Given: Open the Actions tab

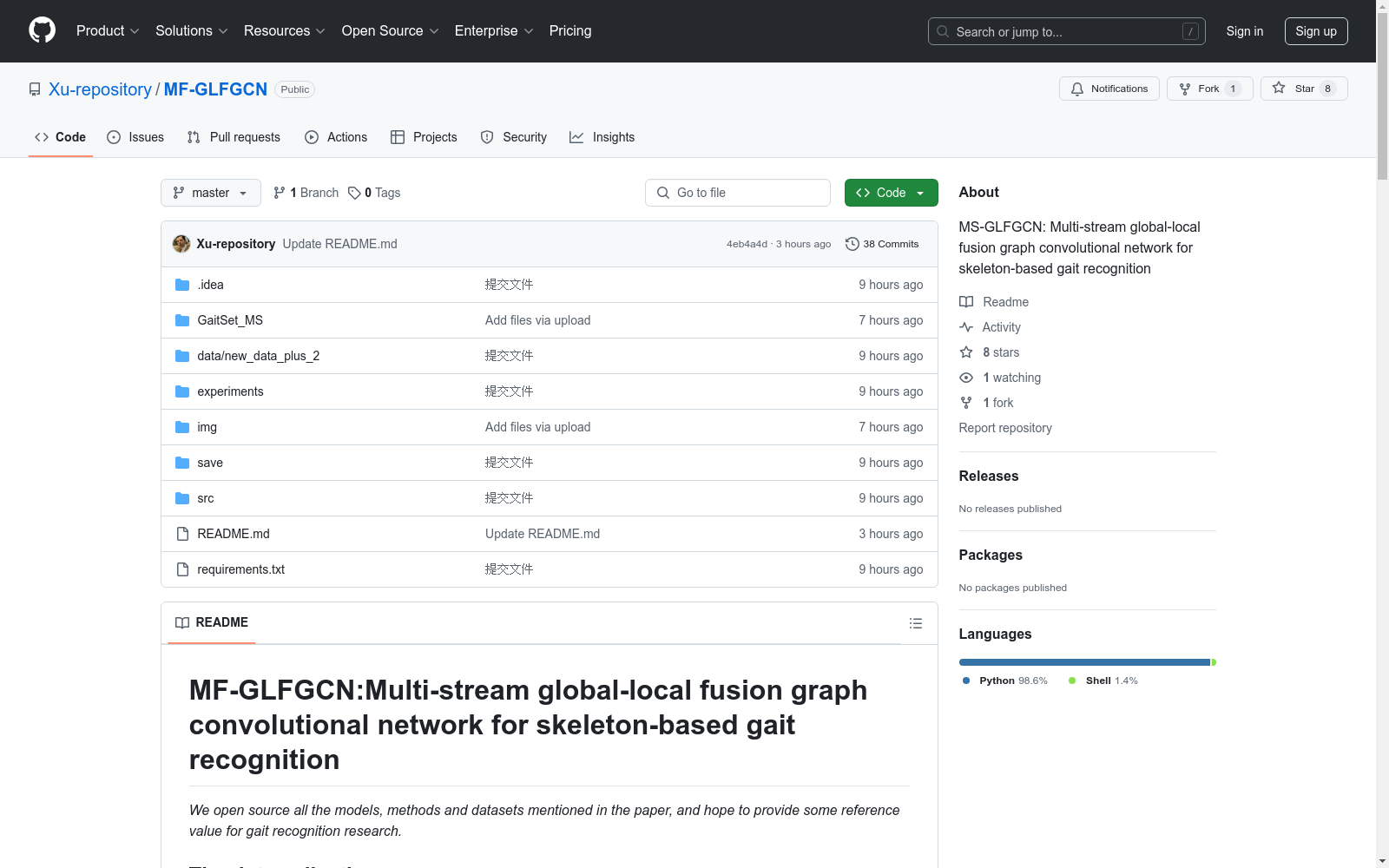Looking at the screenshot, I should [336, 137].
